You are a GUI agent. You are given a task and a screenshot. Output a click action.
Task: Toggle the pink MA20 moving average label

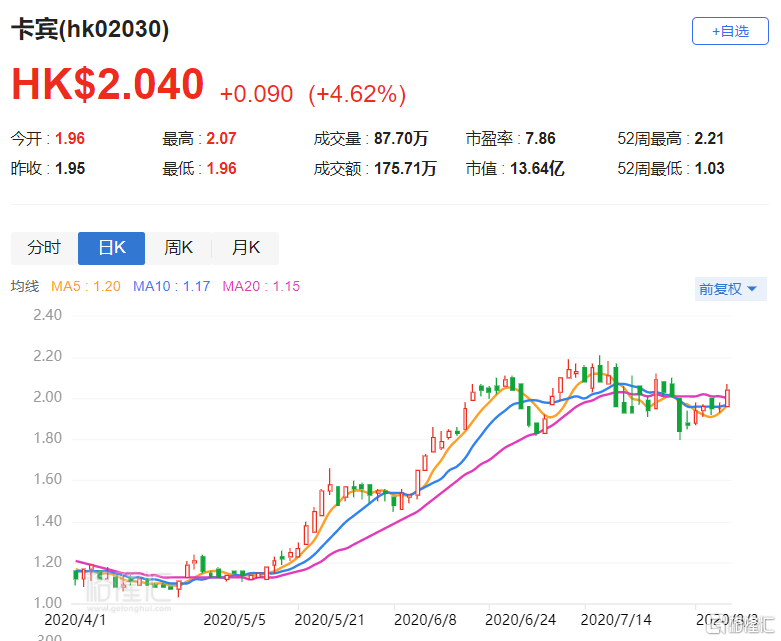(x=261, y=287)
